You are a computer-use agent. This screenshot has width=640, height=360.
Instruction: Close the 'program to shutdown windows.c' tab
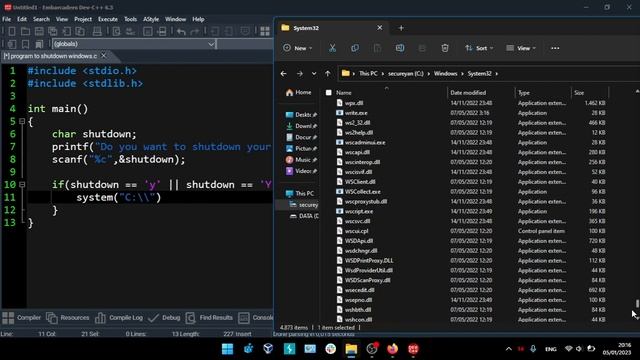[104, 56]
